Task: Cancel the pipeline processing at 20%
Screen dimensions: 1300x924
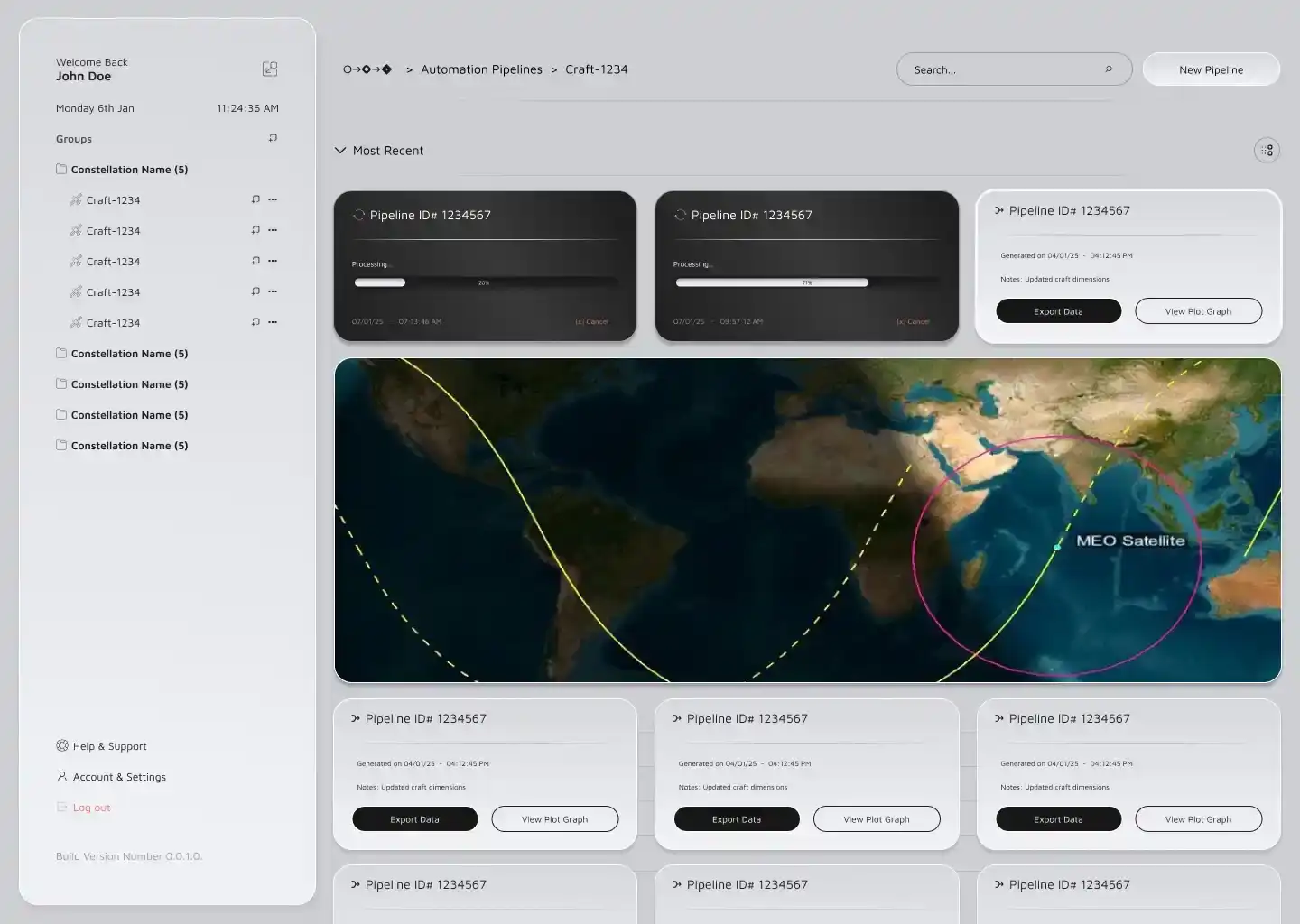Action: point(592,321)
